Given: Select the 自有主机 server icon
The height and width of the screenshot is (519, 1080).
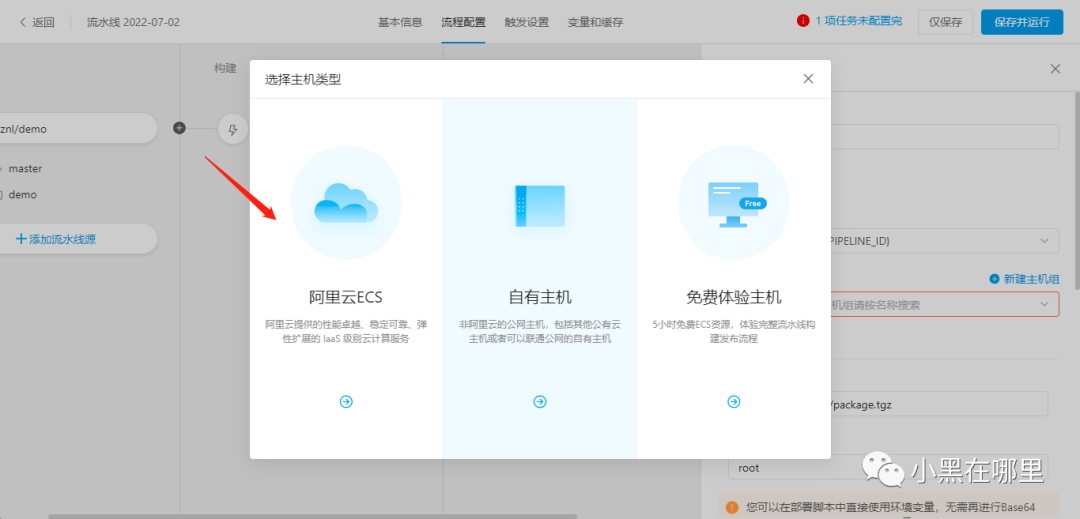Looking at the screenshot, I should tap(540, 205).
